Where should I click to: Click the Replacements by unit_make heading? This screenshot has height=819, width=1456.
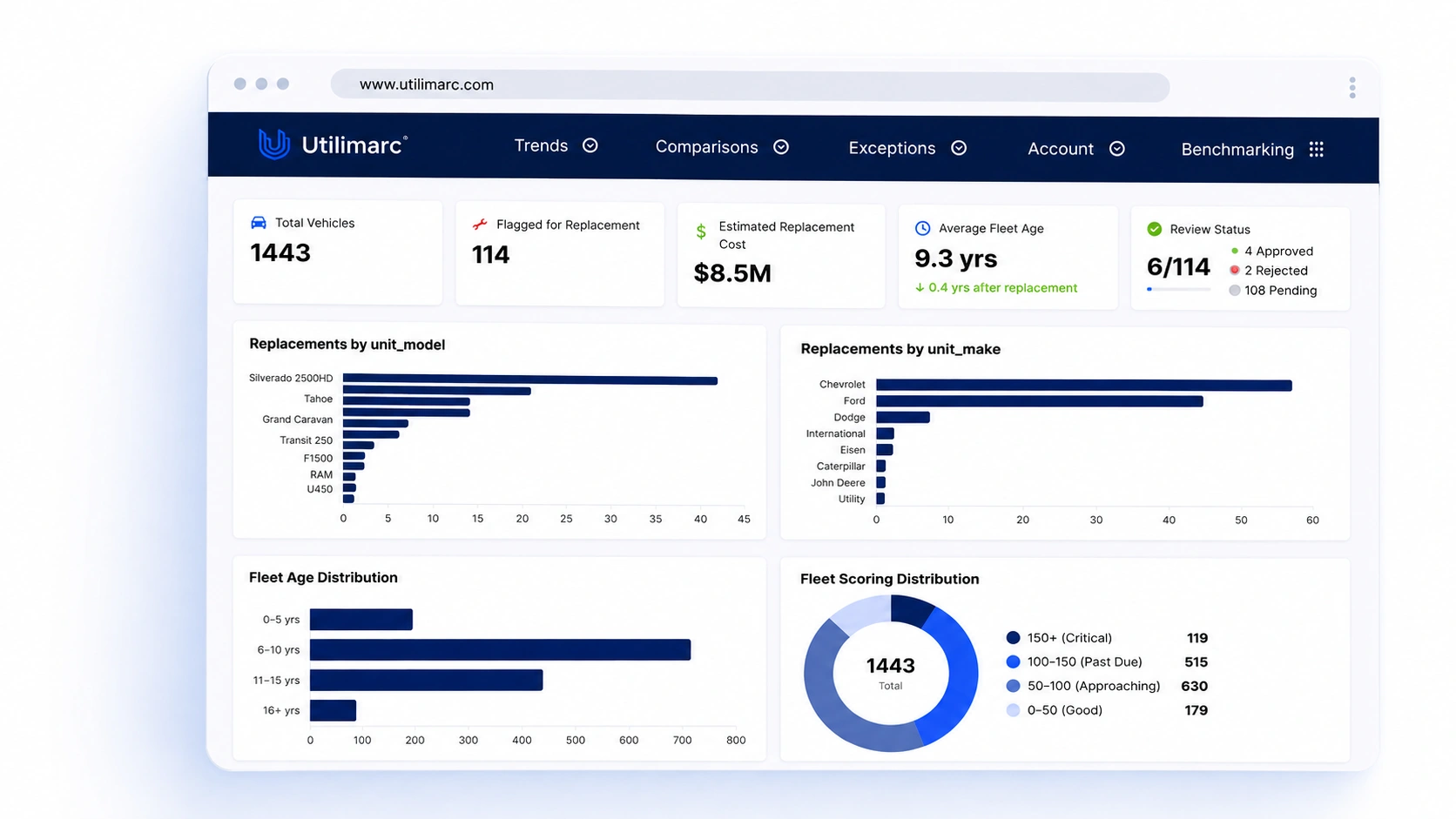[x=900, y=349]
